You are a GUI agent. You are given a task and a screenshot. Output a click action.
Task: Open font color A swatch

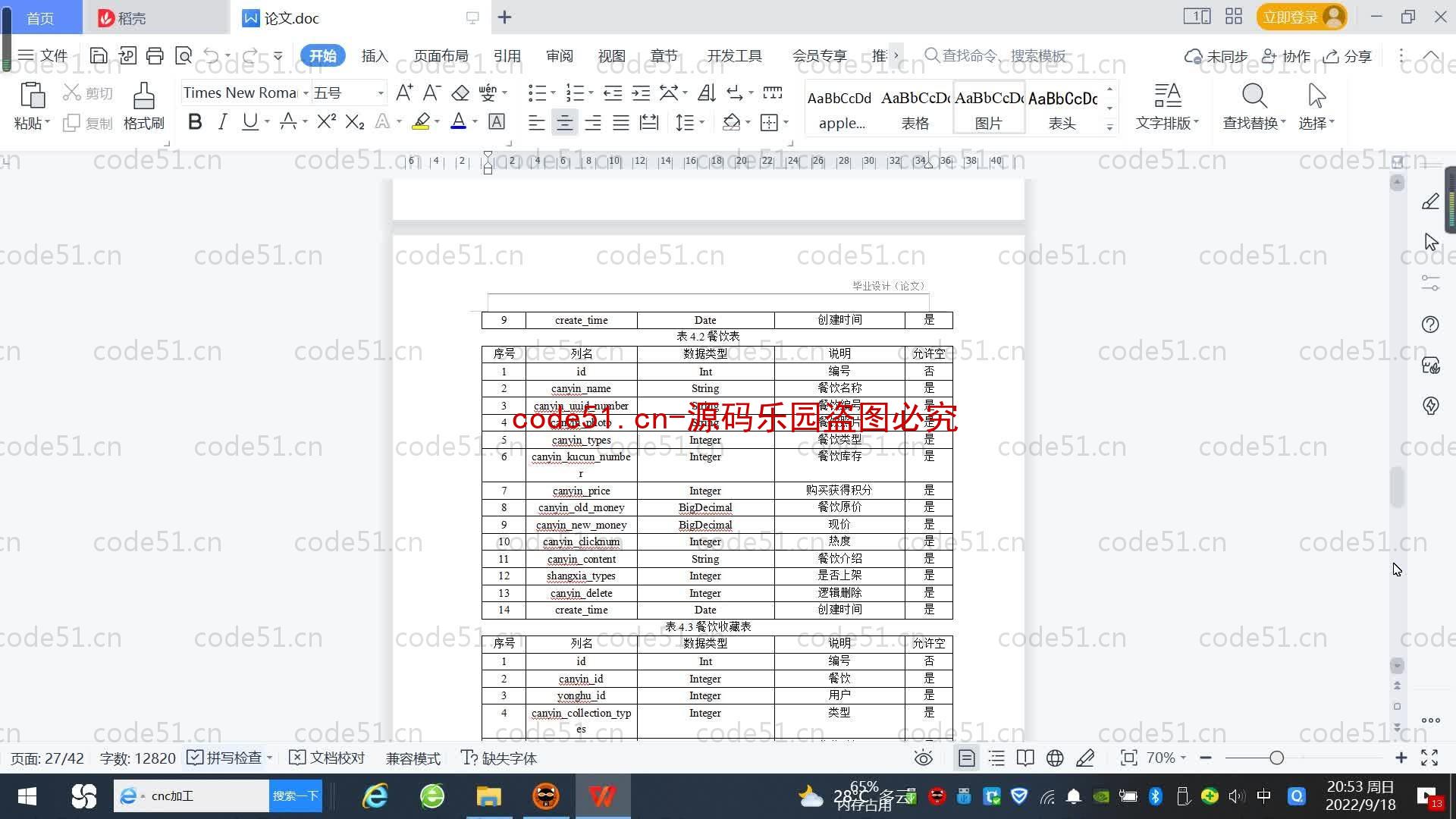(458, 121)
